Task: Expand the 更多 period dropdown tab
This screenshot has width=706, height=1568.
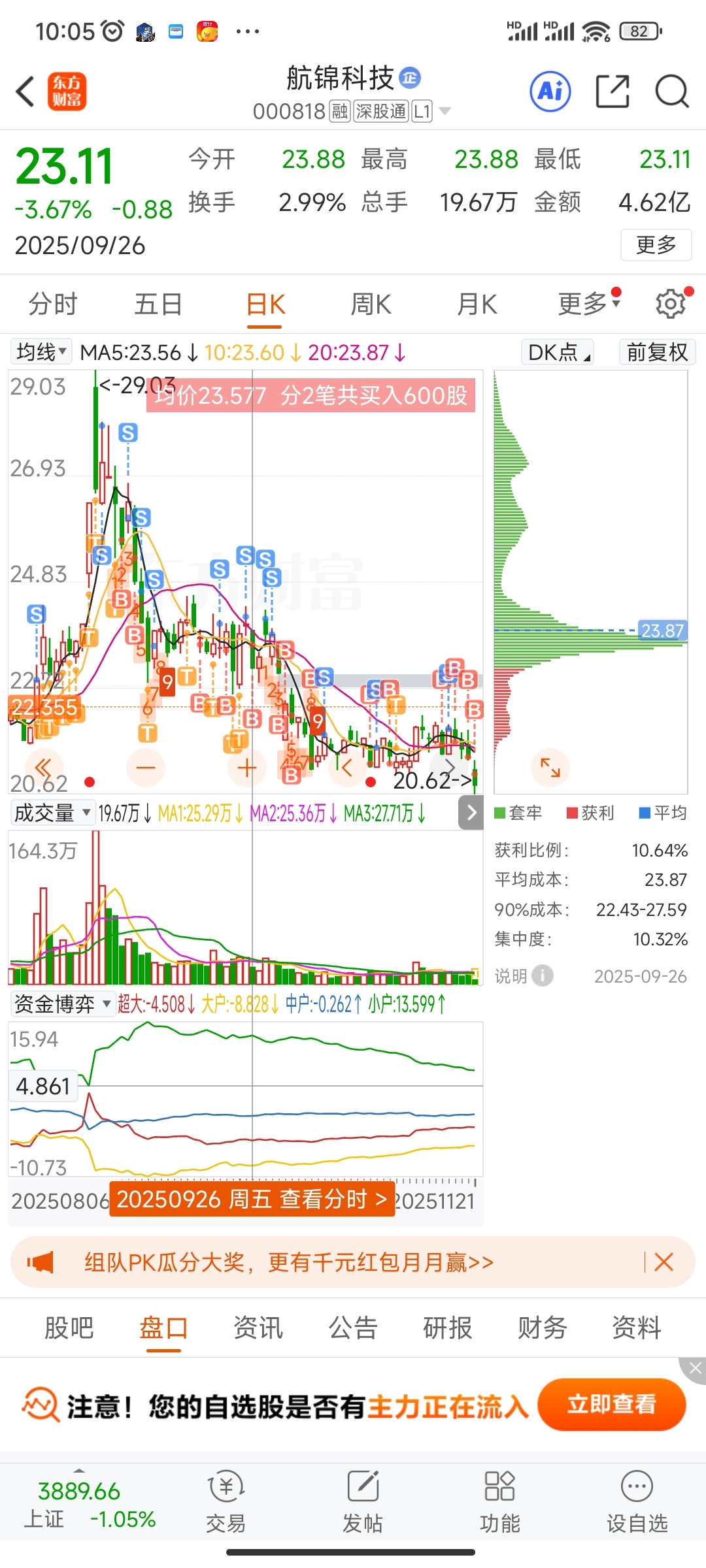Action: click(x=588, y=304)
